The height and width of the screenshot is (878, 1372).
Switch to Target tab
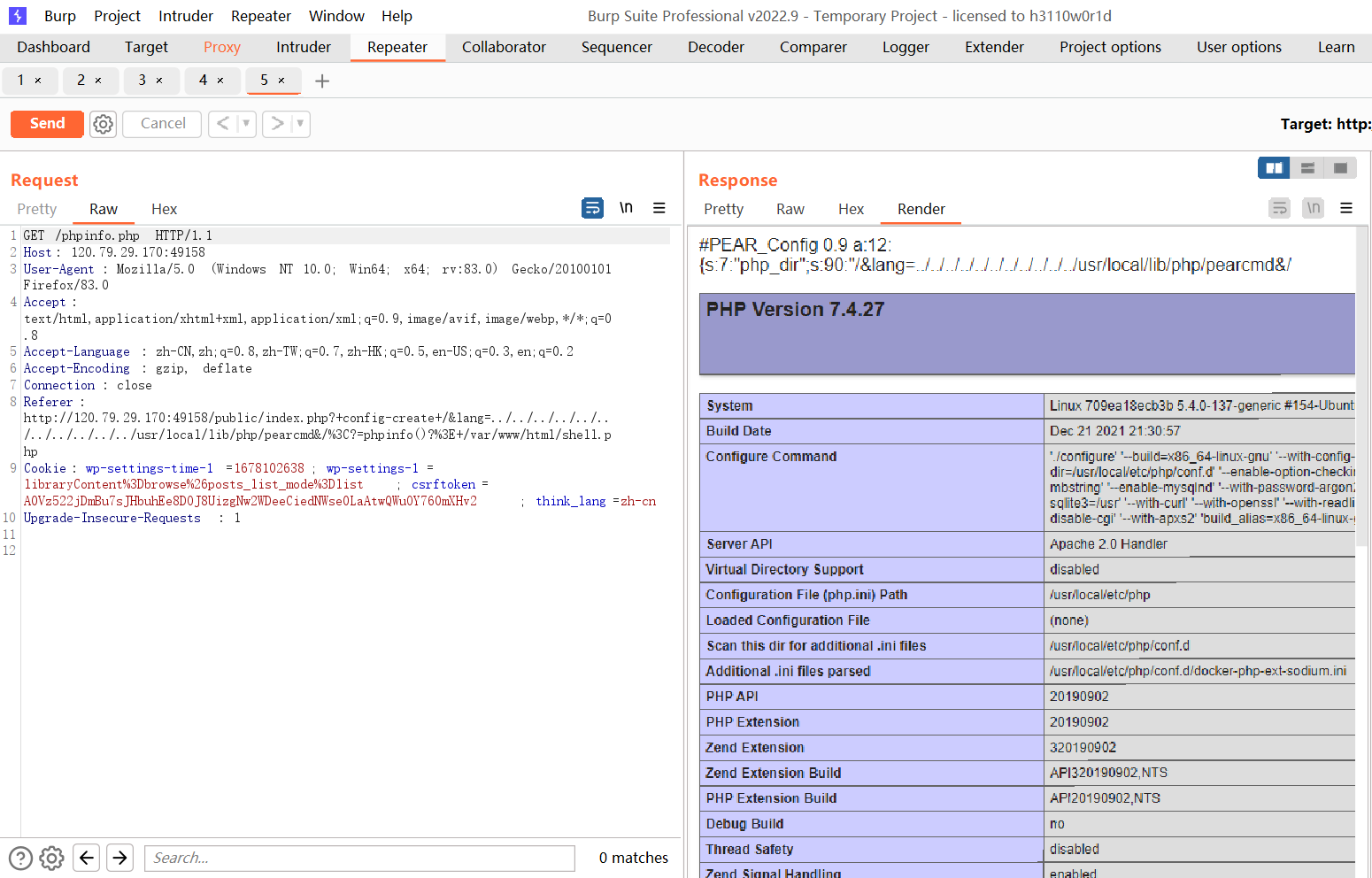146,47
